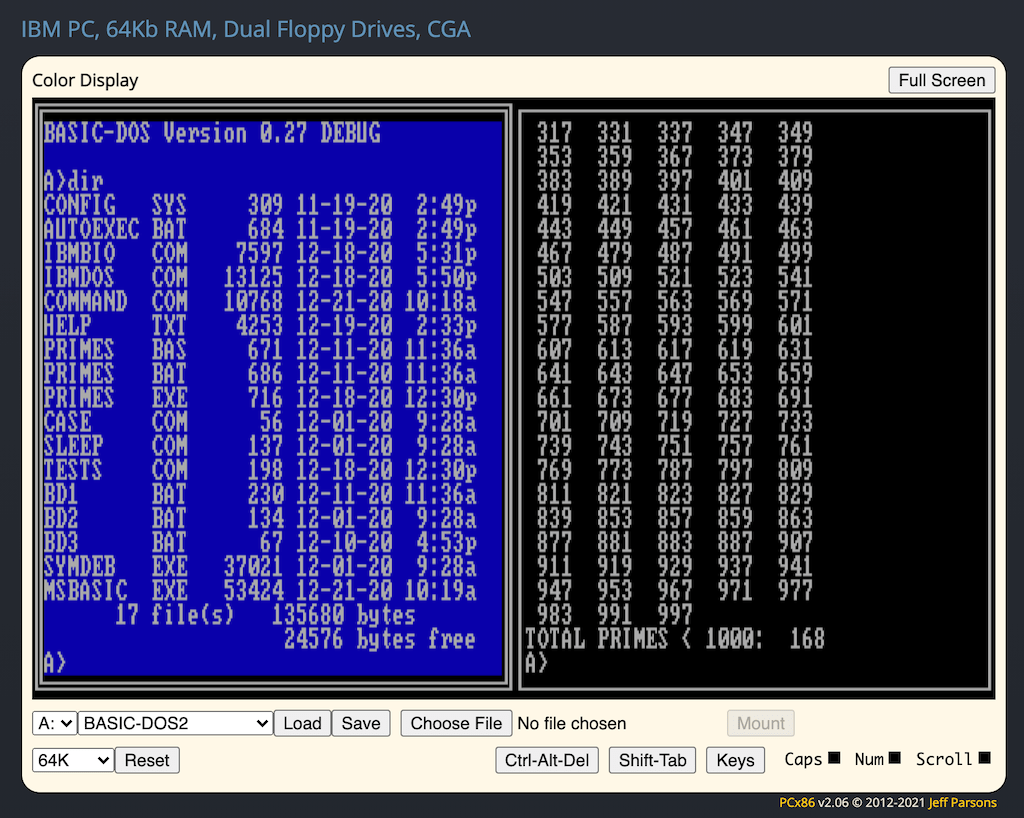Viewport: 1024px width, 818px height.
Task: Open the 64K memory size dropdown
Action: point(72,760)
